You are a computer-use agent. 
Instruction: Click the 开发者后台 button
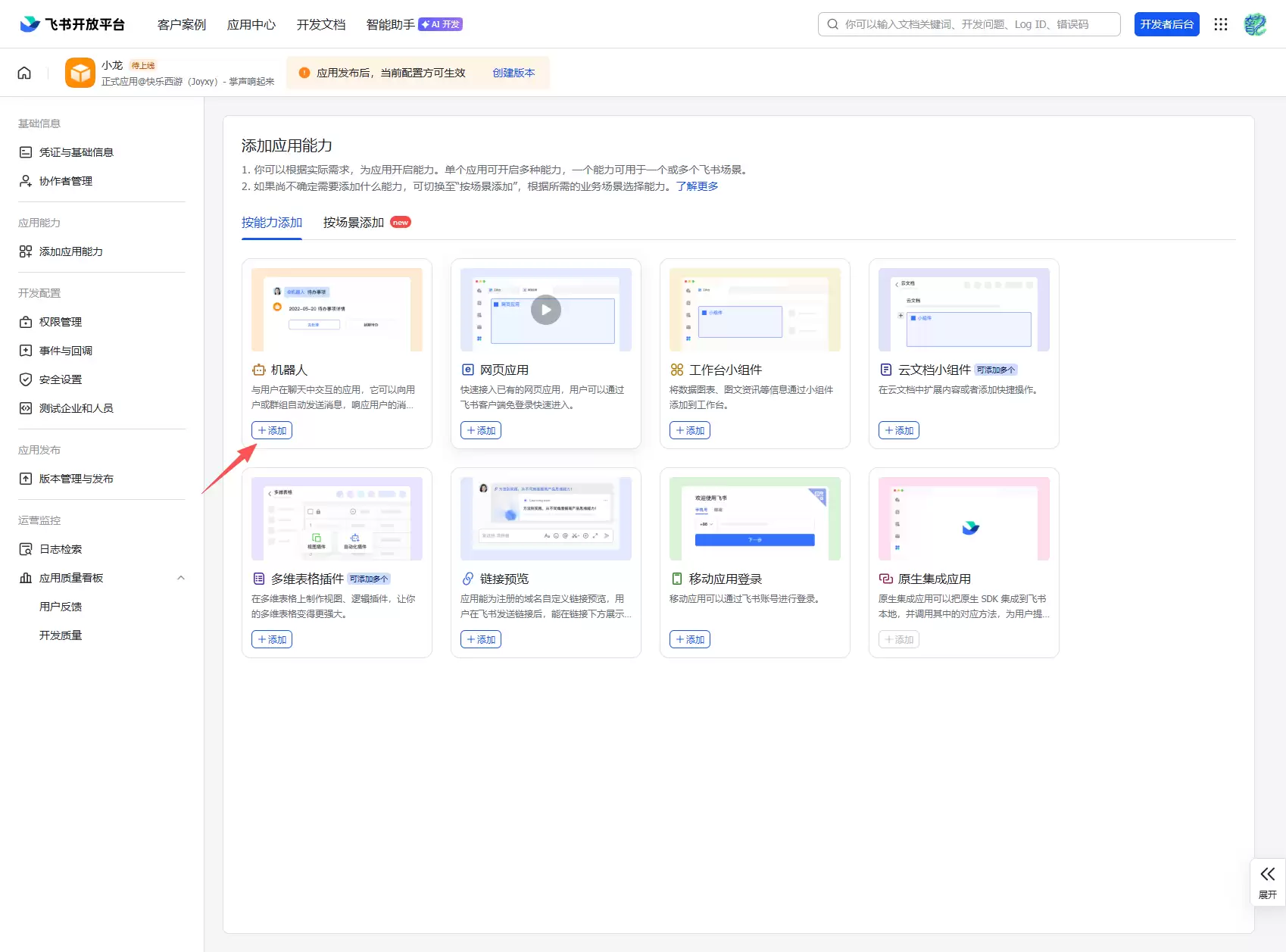pos(1166,24)
